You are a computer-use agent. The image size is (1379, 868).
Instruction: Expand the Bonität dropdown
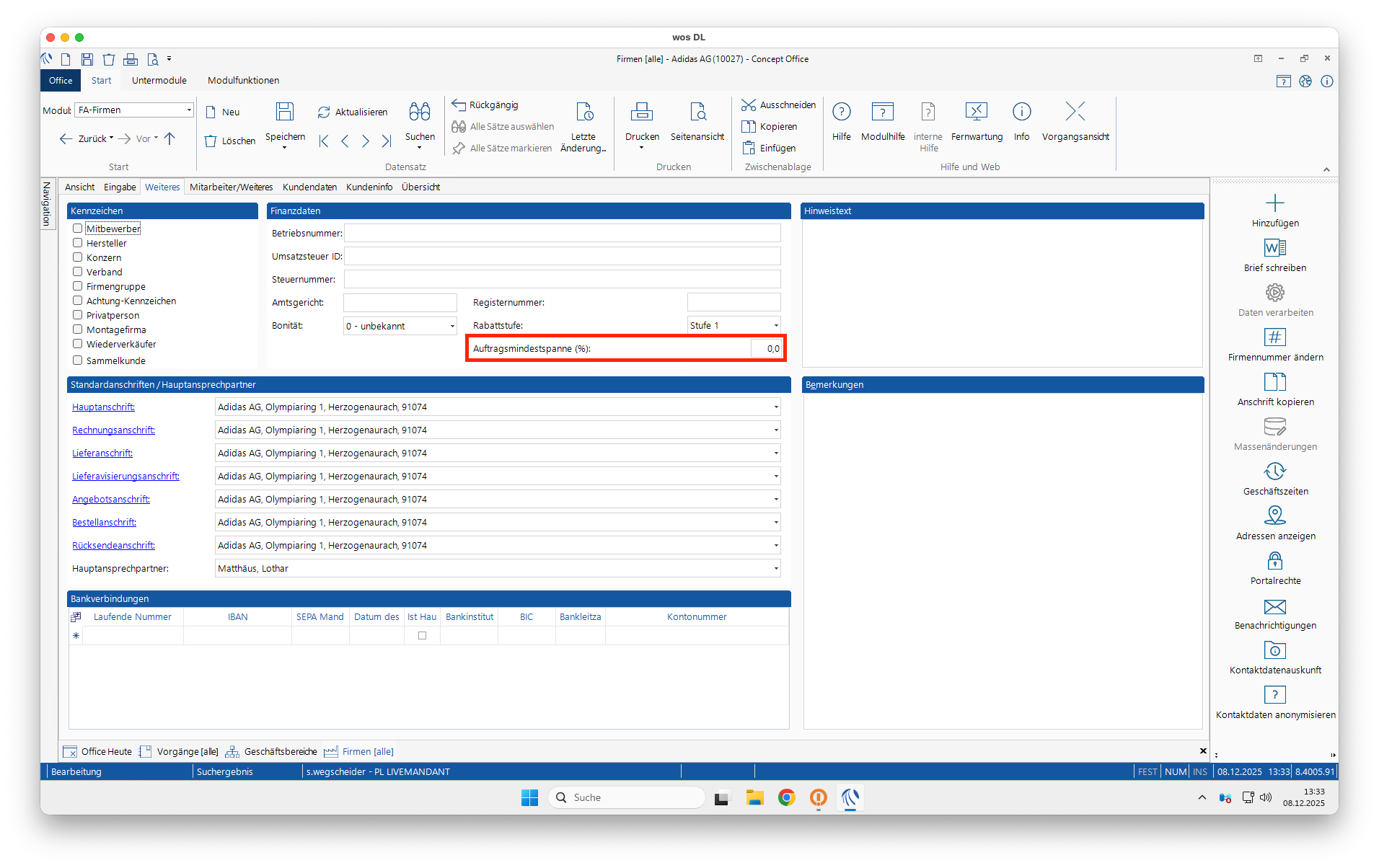point(452,326)
